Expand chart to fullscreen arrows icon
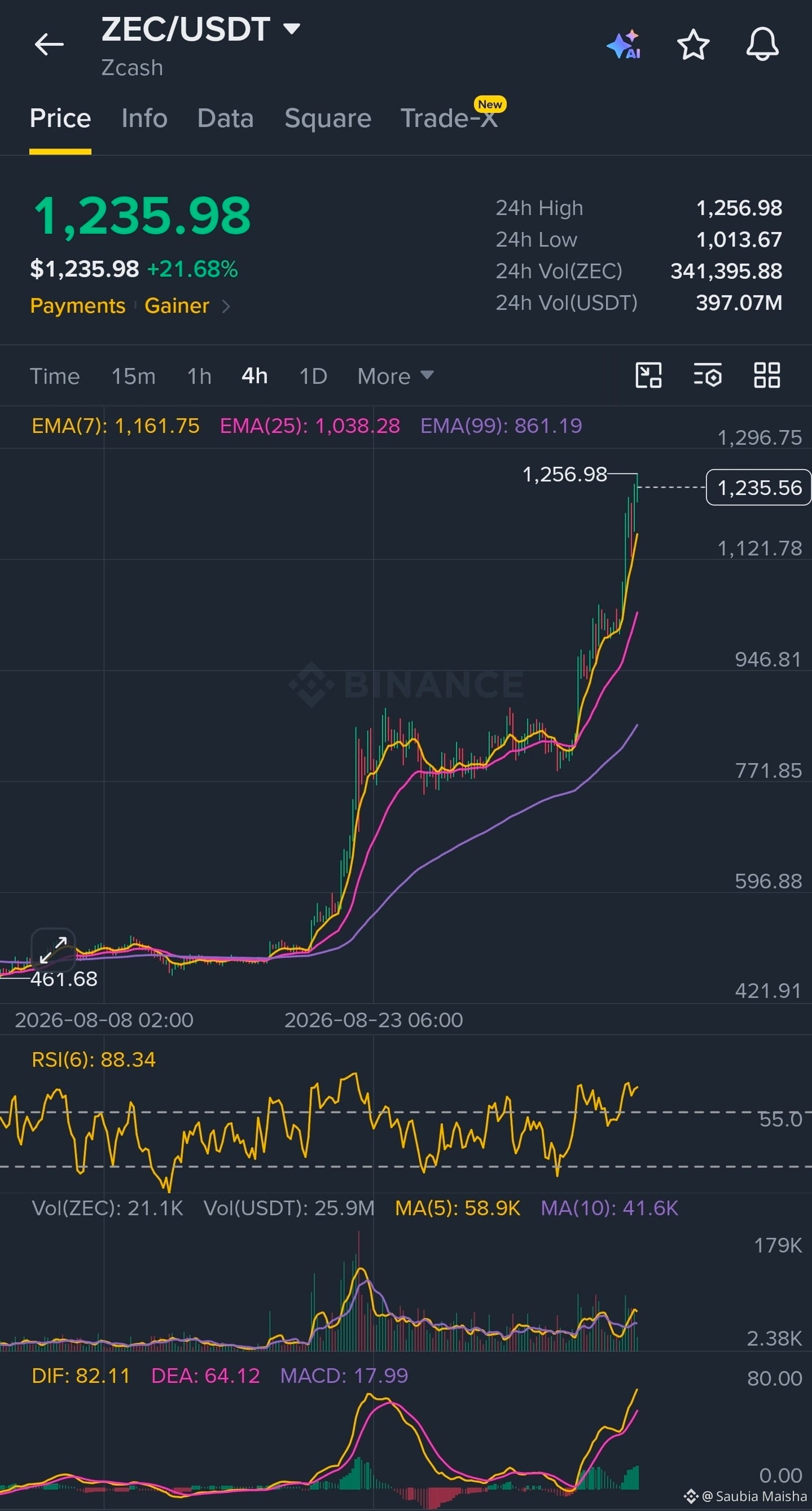The height and width of the screenshot is (1511, 812). tap(54, 951)
